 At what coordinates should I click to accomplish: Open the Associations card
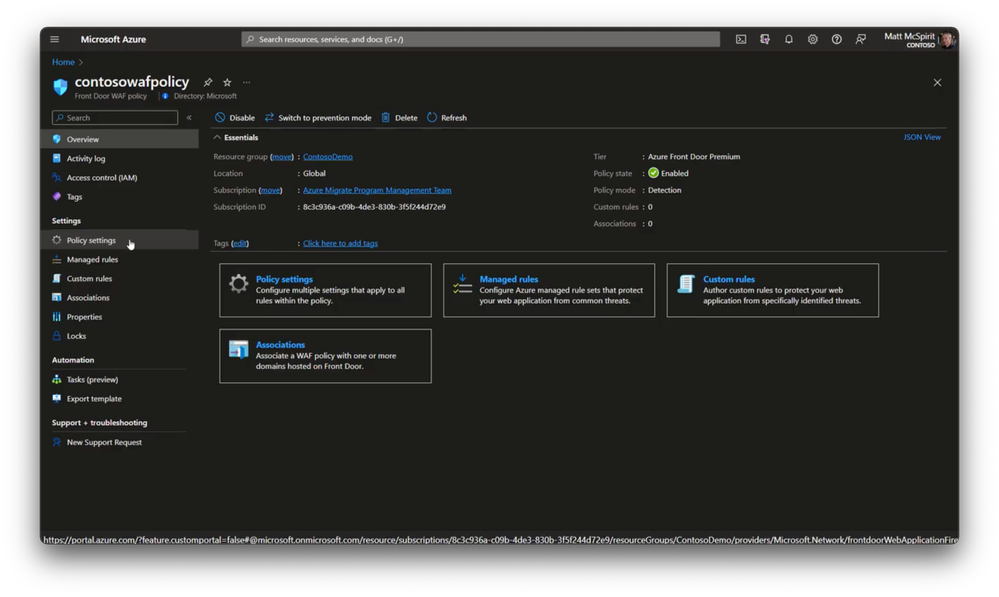(x=325, y=356)
